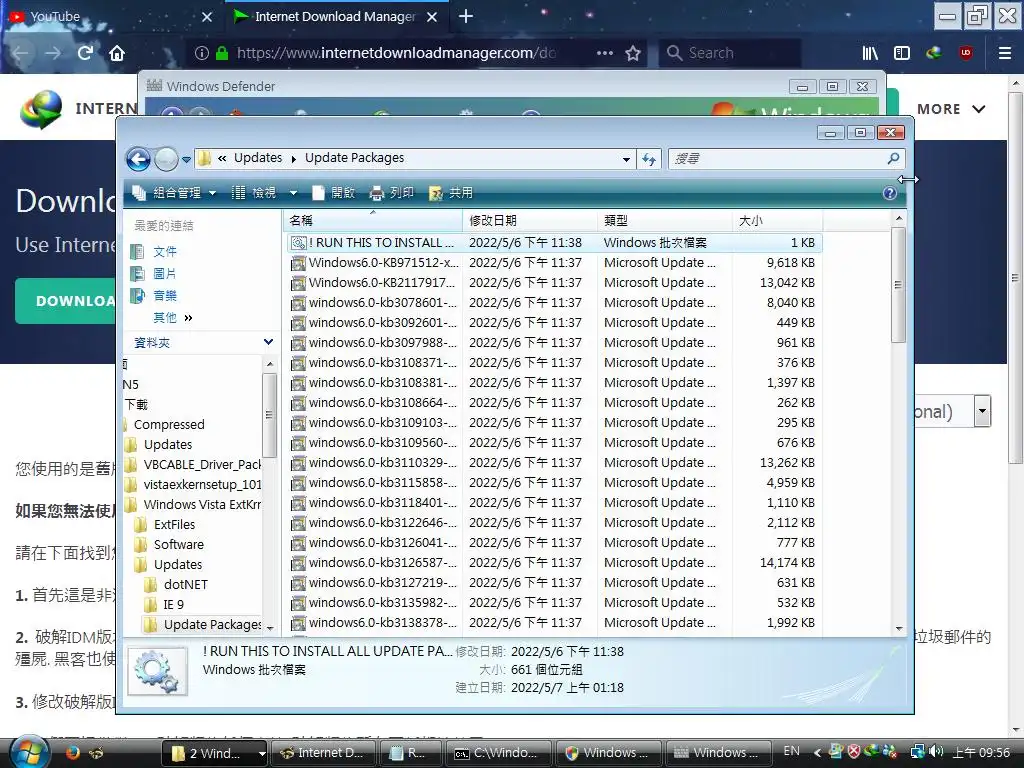The width and height of the screenshot is (1024, 768).
Task: Open the address bar history dropdown
Action: [x=626, y=159]
